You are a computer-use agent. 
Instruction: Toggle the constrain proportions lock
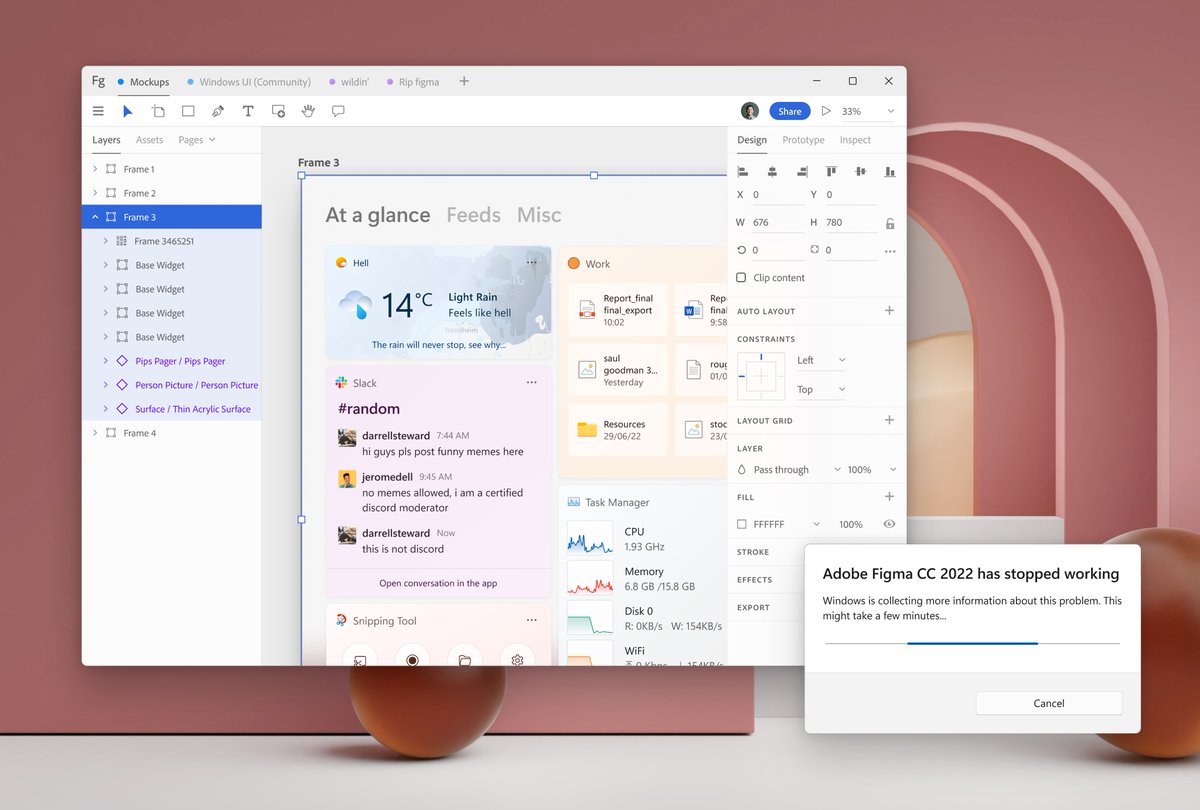pyautogui.click(x=890, y=223)
